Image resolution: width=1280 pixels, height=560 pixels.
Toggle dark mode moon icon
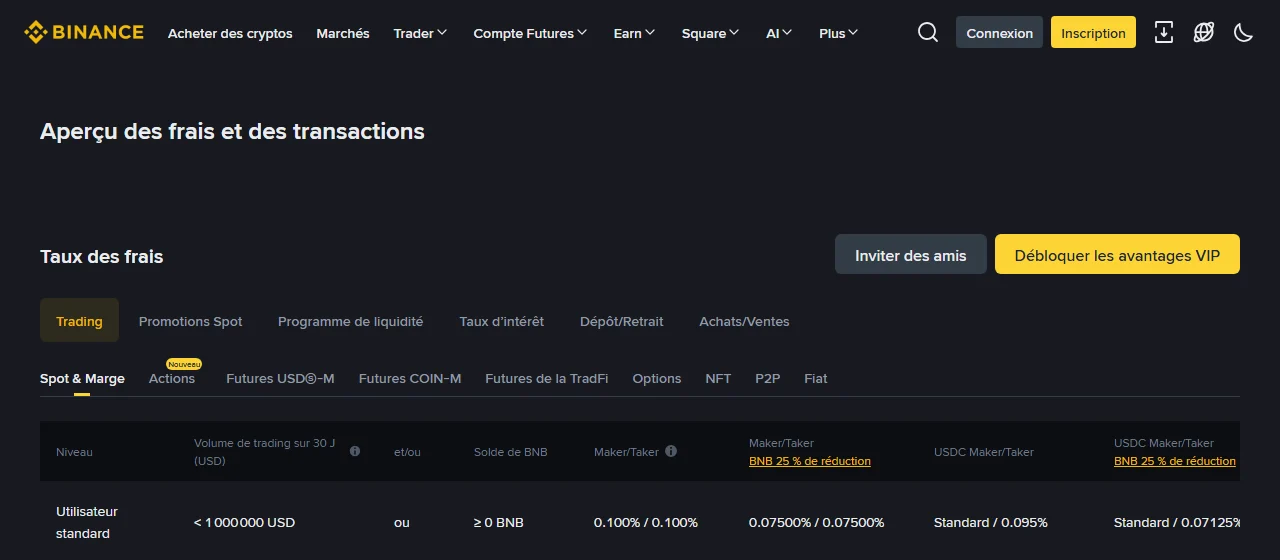[x=1244, y=32]
